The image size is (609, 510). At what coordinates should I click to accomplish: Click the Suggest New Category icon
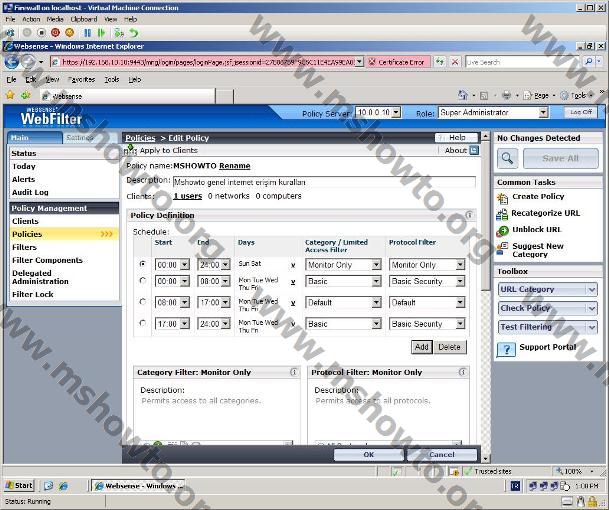coord(502,249)
